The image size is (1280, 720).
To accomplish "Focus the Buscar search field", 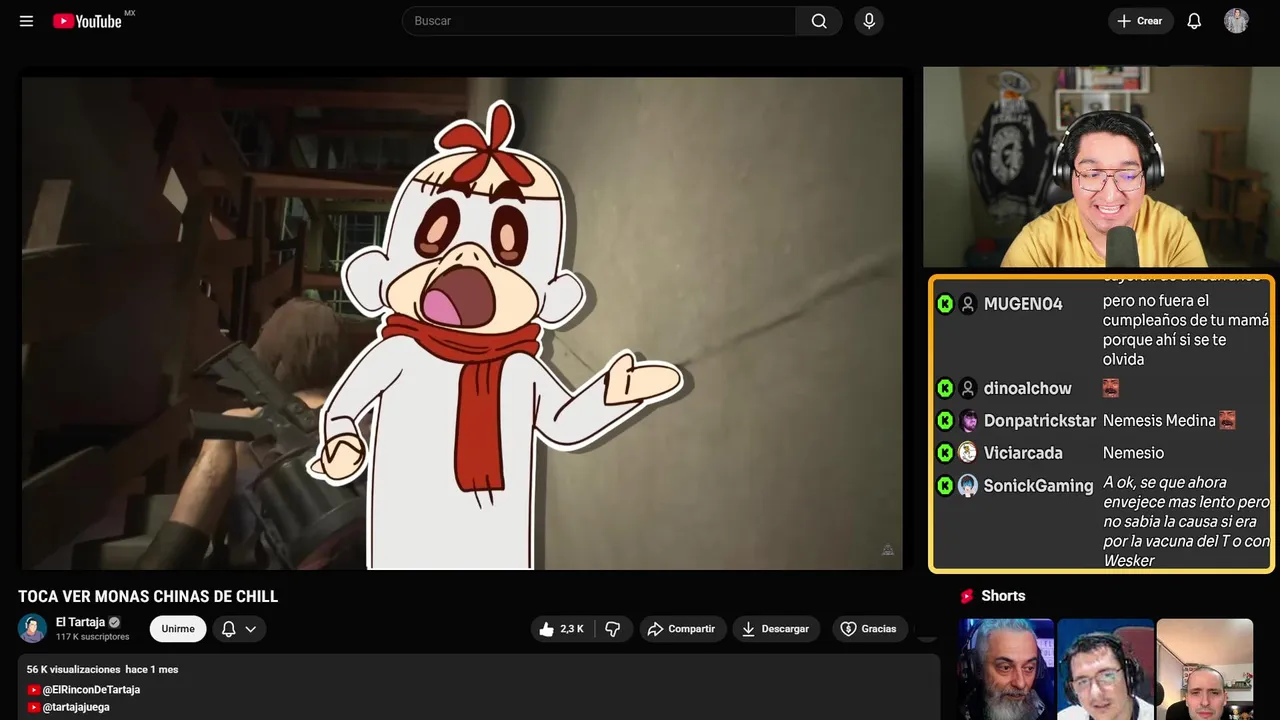I will pos(600,21).
